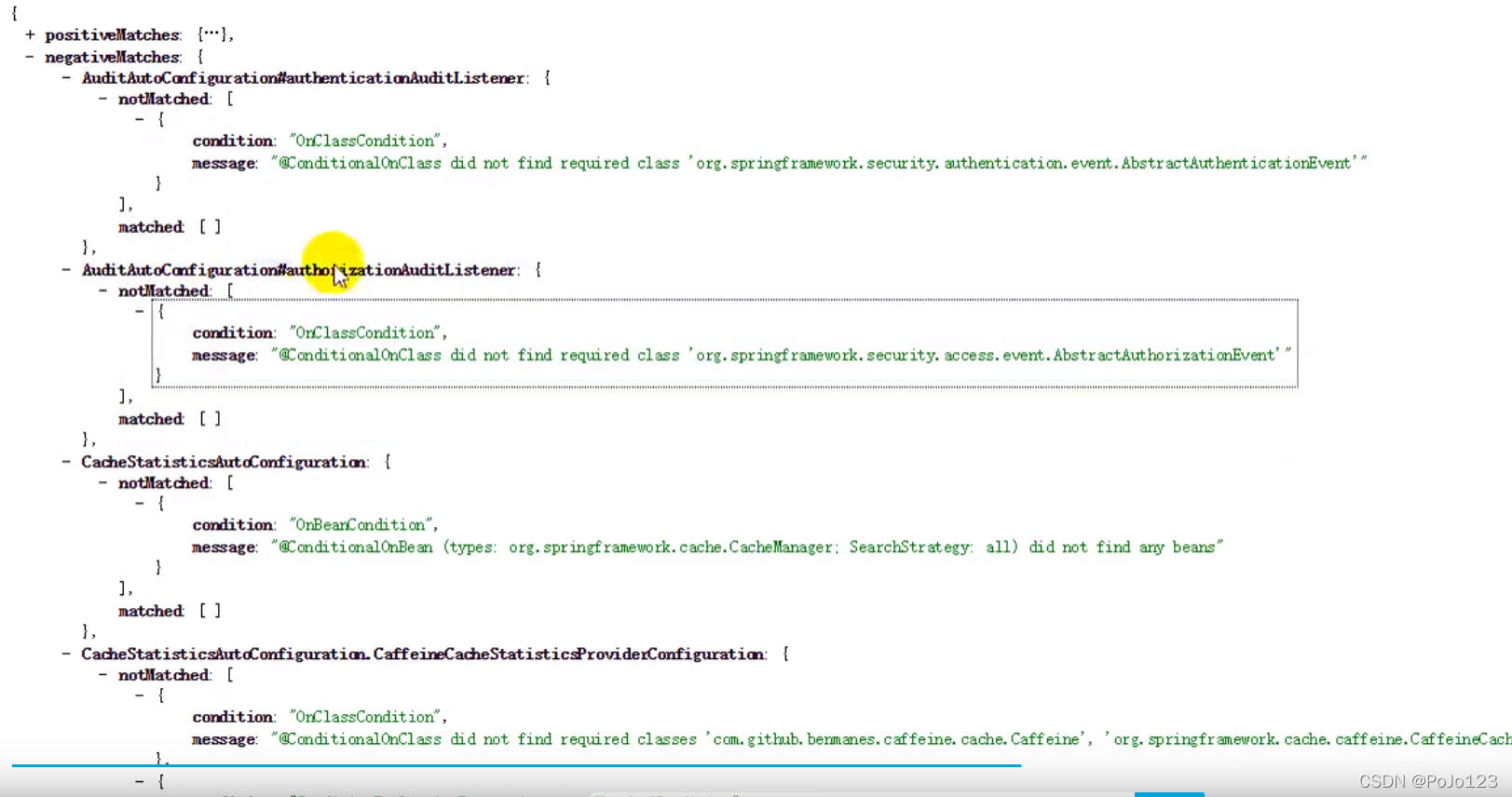The image size is (1512, 797).
Task: Collapse the negativeMatches node using its minus sign
Action: 30,57
